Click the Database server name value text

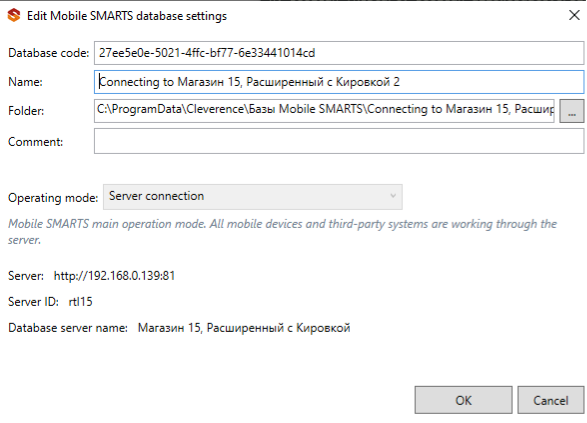point(244,328)
